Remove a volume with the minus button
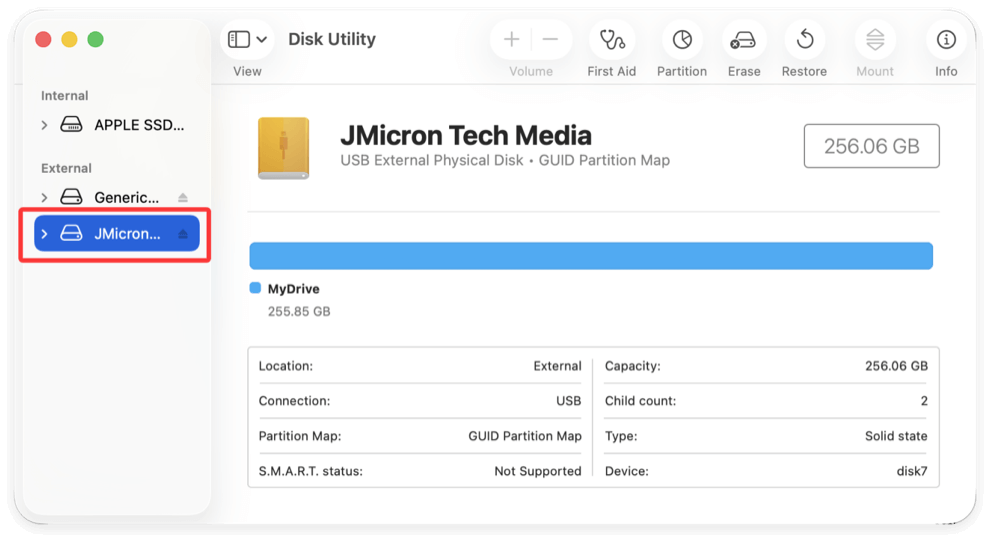 [550, 39]
